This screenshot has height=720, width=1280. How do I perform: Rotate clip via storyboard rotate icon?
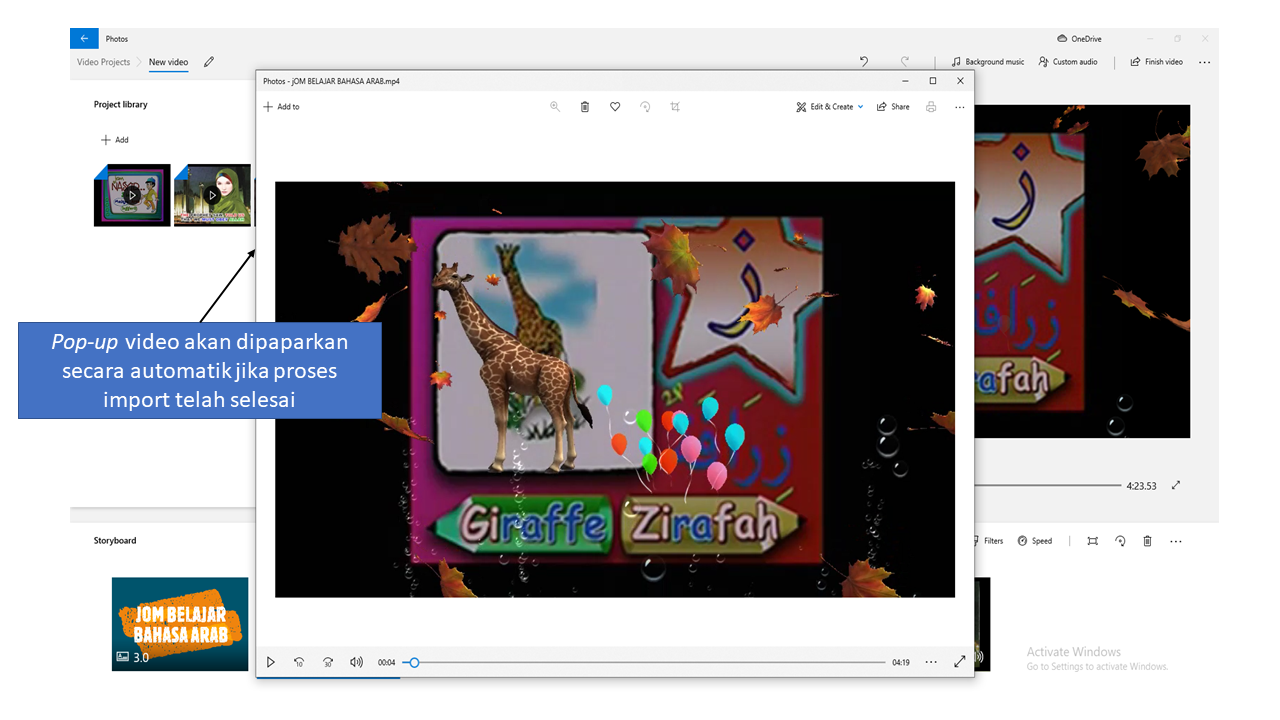tap(1120, 541)
